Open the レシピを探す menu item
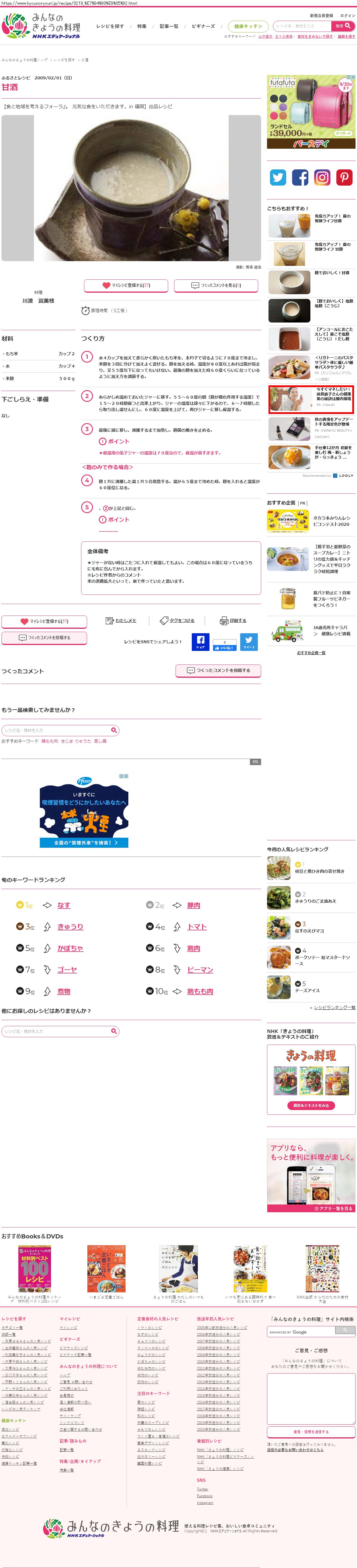The image size is (357, 1568). click(110, 26)
